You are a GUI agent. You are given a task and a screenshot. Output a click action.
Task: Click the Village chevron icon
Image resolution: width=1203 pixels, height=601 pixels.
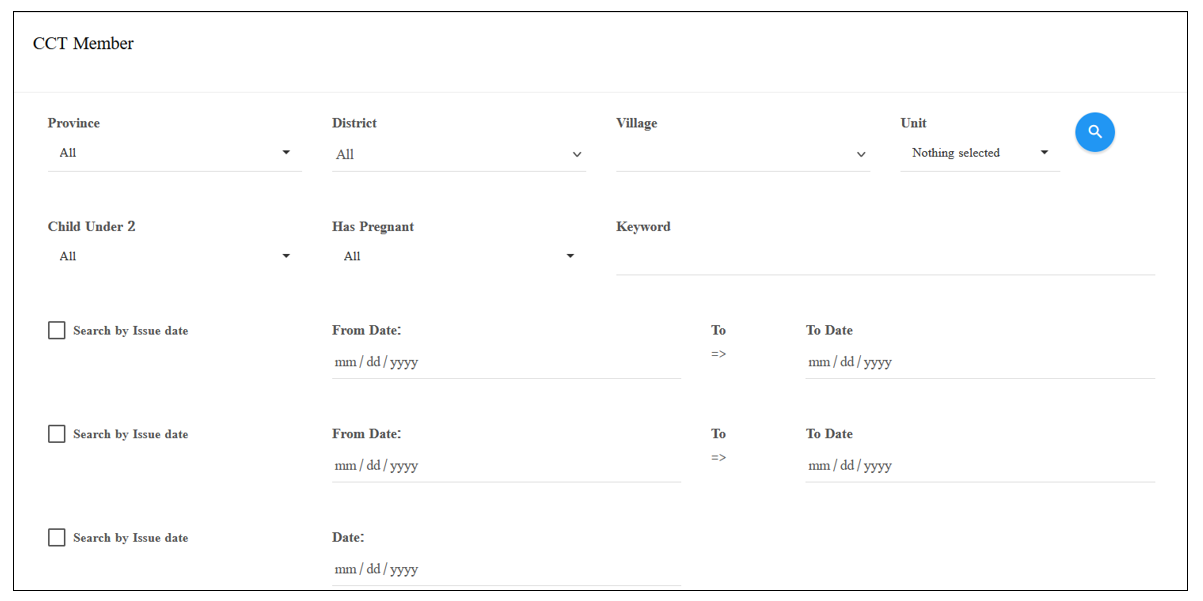pyautogui.click(x=861, y=155)
